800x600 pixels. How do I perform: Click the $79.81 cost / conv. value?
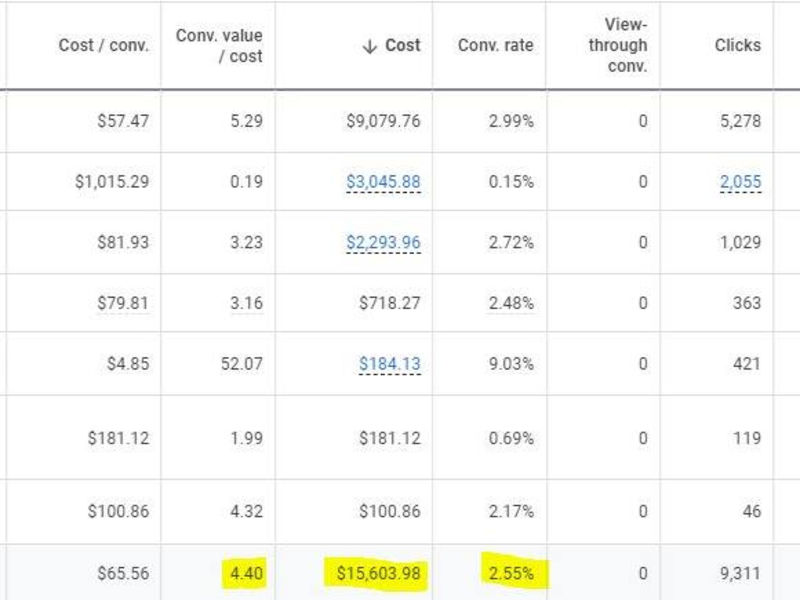(x=123, y=303)
